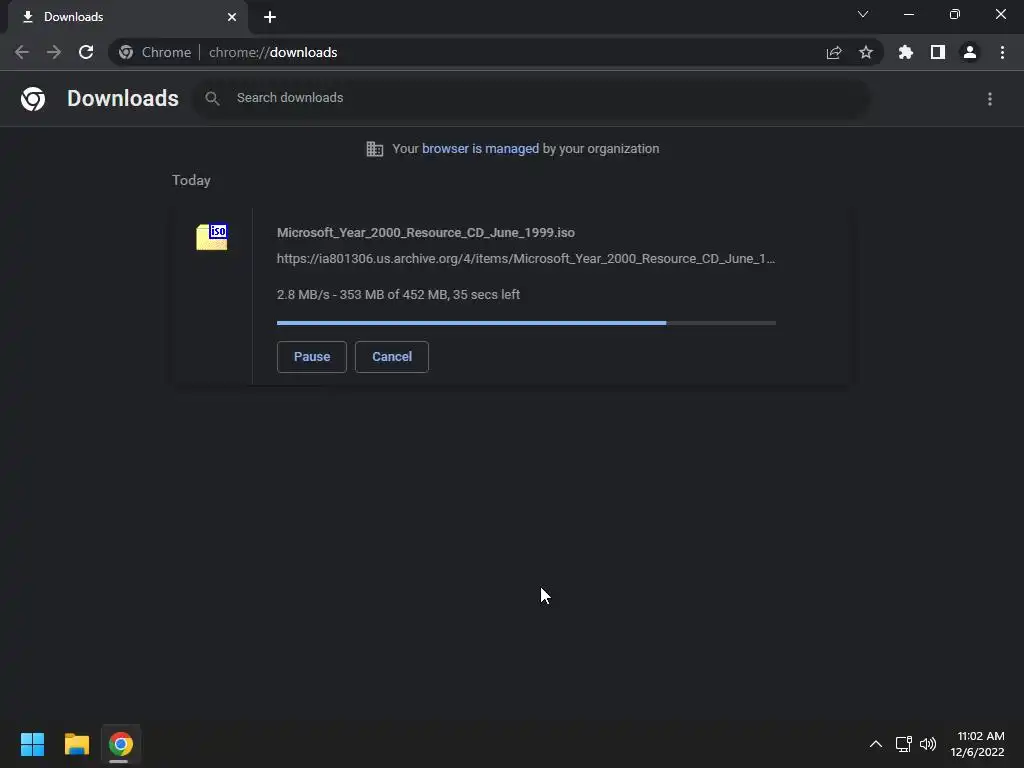
Task: Toggle the side panel icon
Action: click(938, 52)
